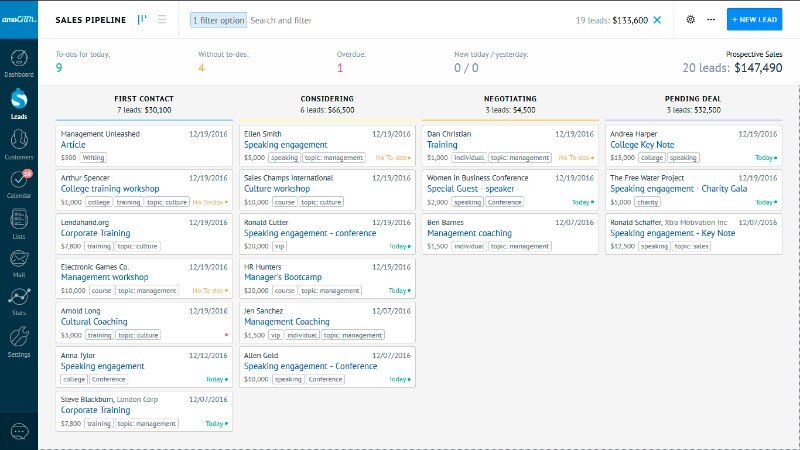Open pipeline settings gear icon

pyautogui.click(x=690, y=19)
